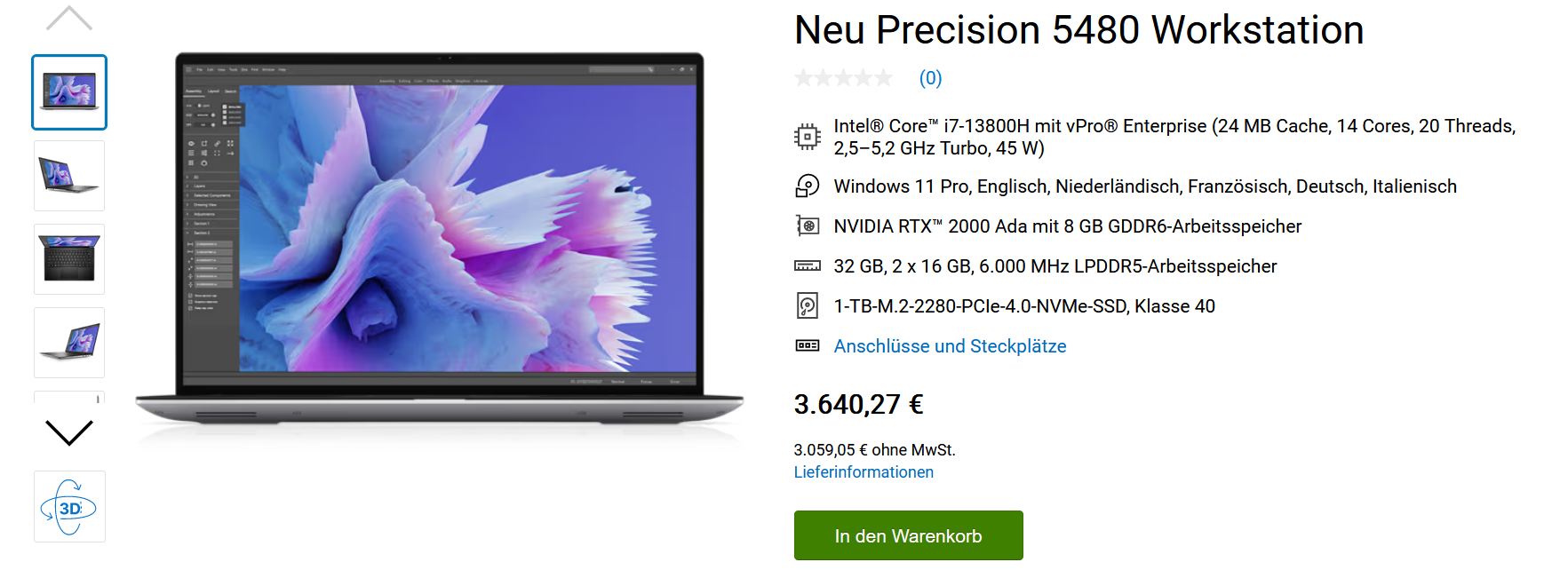The image size is (1568, 570).
Task: Click the operating system spec icon
Action: click(807, 186)
